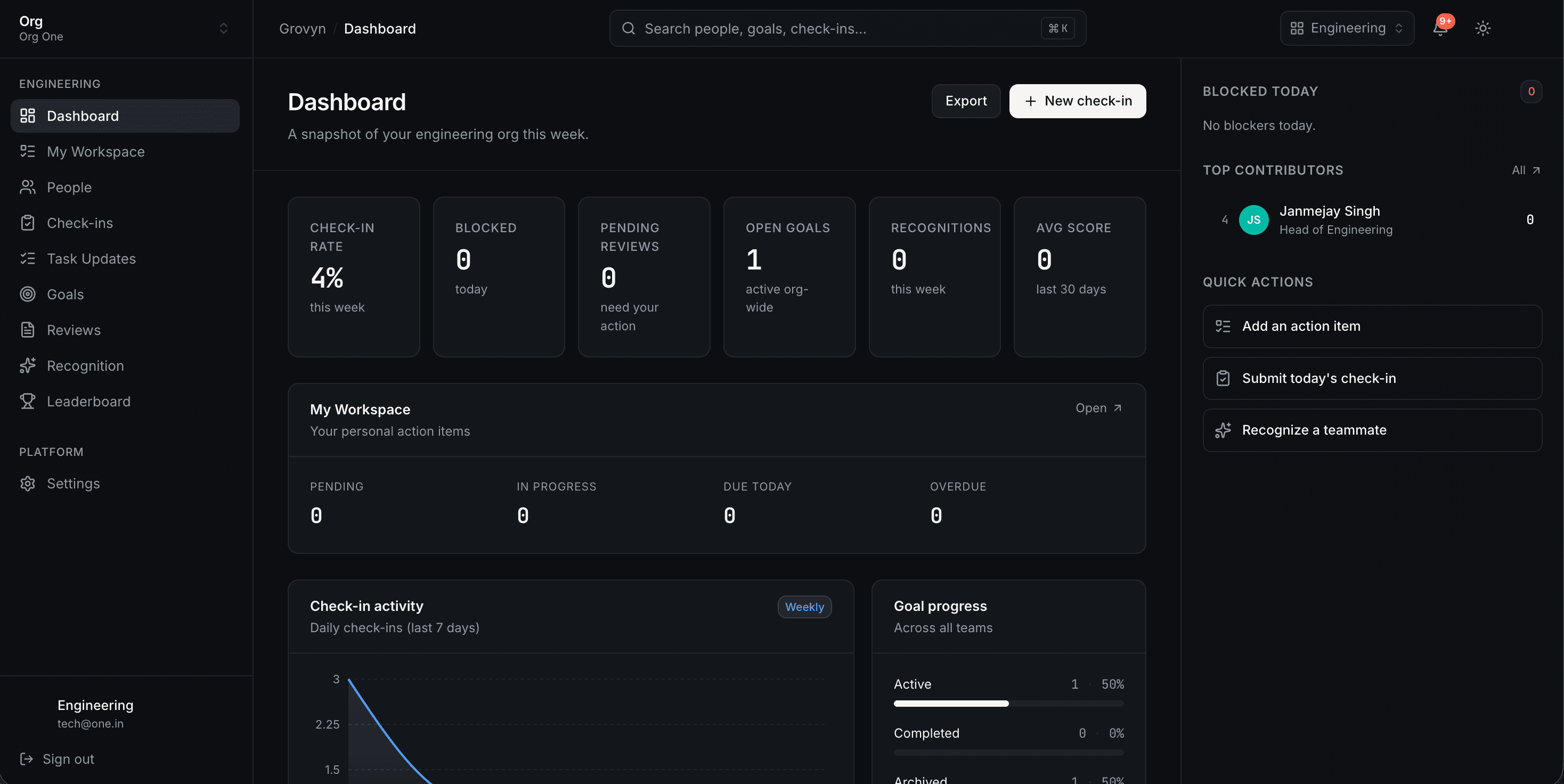Image resolution: width=1564 pixels, height=784 pixels.
Task: Click Janmejay Singh's JS avatar
Action: (x=1253, y=219)
